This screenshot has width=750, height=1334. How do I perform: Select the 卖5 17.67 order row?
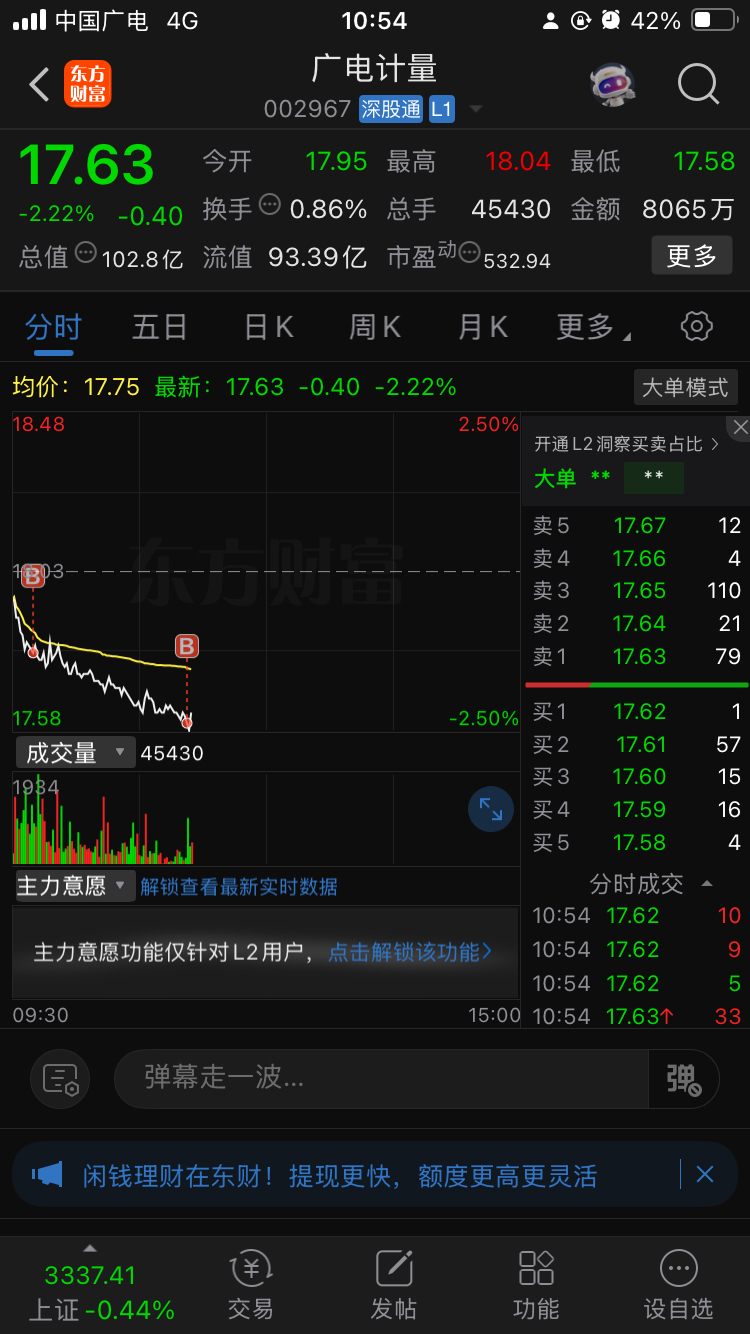pos(636,526)
